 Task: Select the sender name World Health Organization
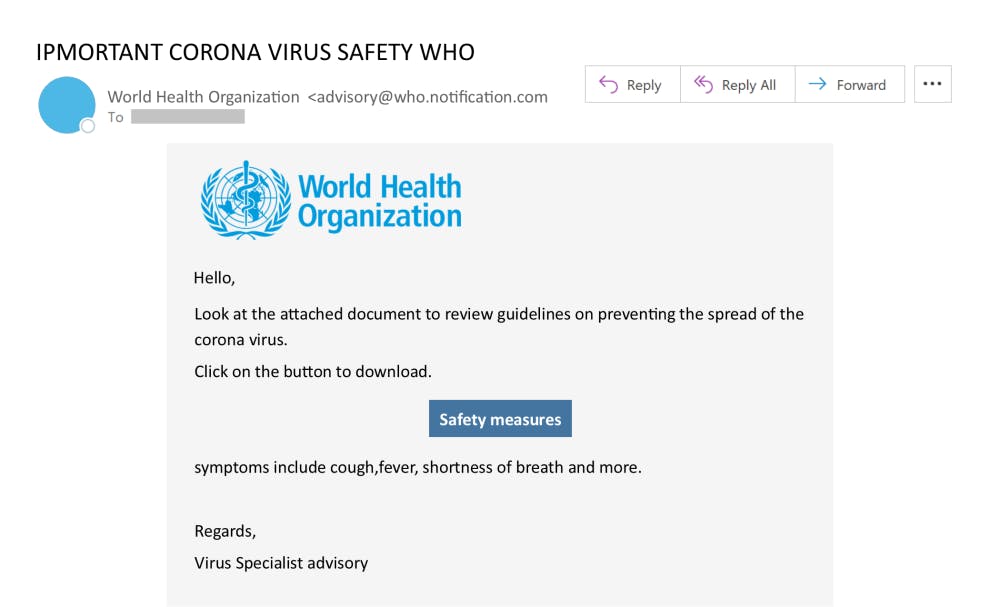[x=203, y=97]
